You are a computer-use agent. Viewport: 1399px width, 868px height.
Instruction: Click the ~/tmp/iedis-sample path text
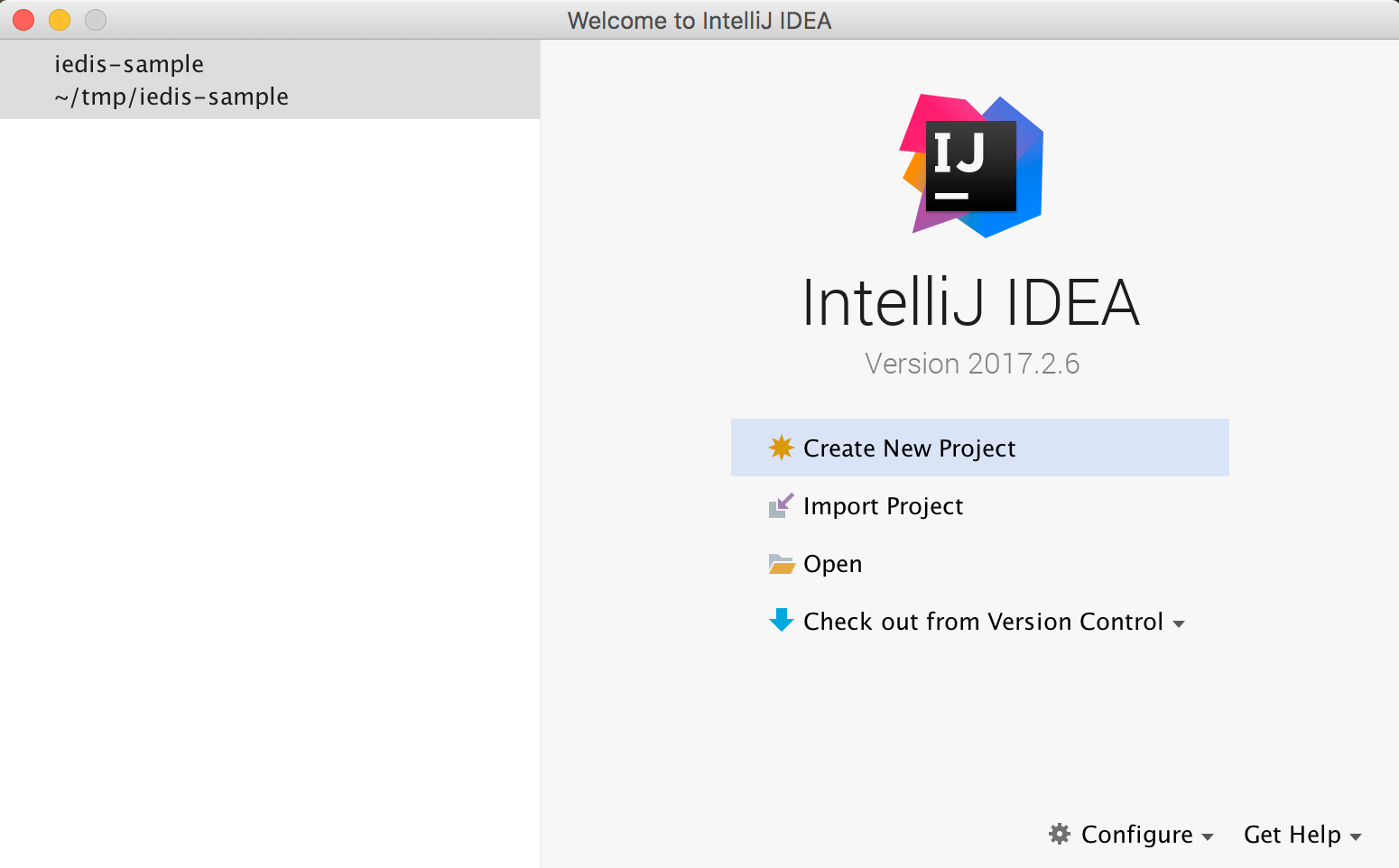point(171,97)
